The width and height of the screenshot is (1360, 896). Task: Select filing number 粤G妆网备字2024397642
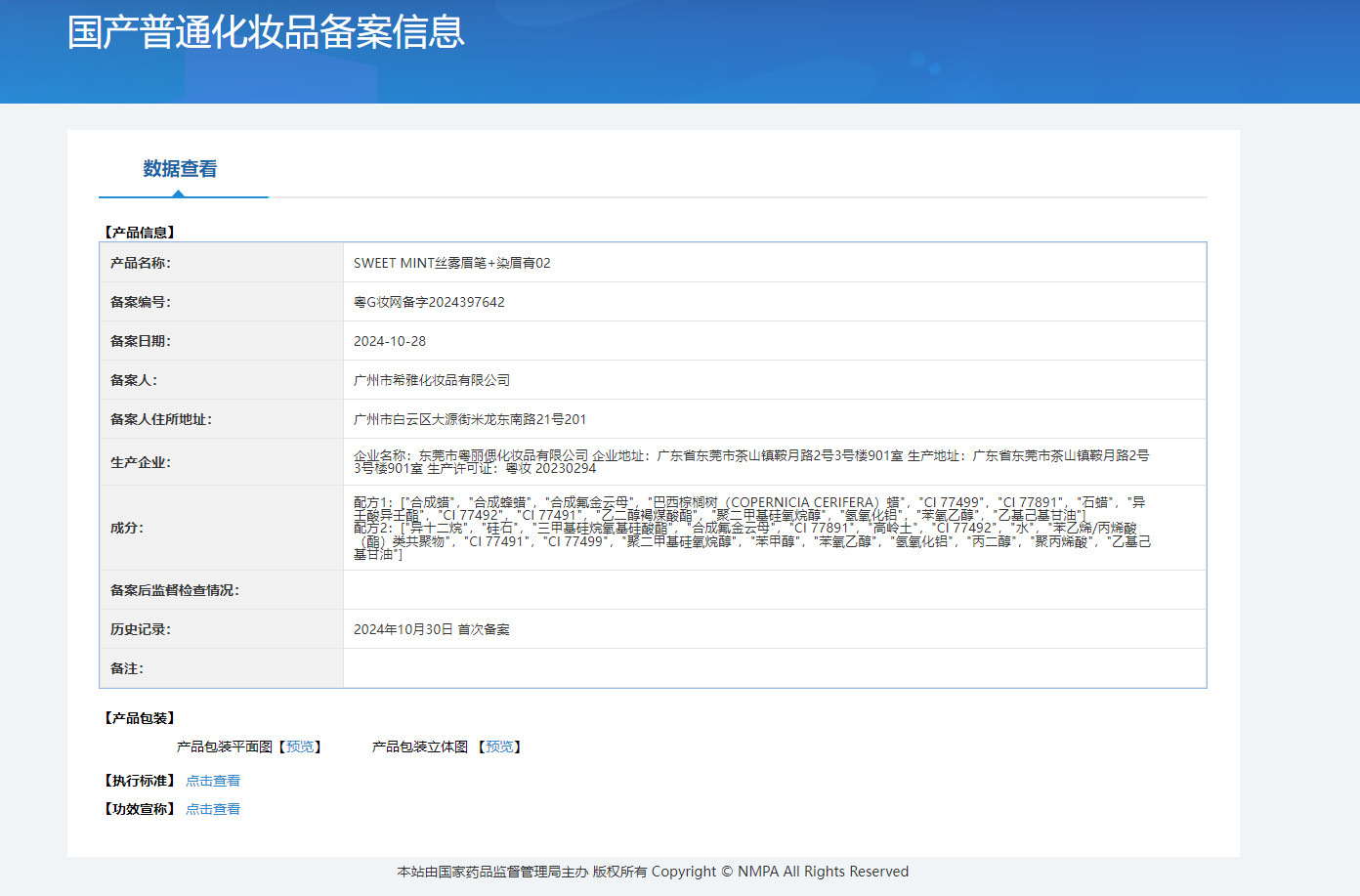[429, 302]
